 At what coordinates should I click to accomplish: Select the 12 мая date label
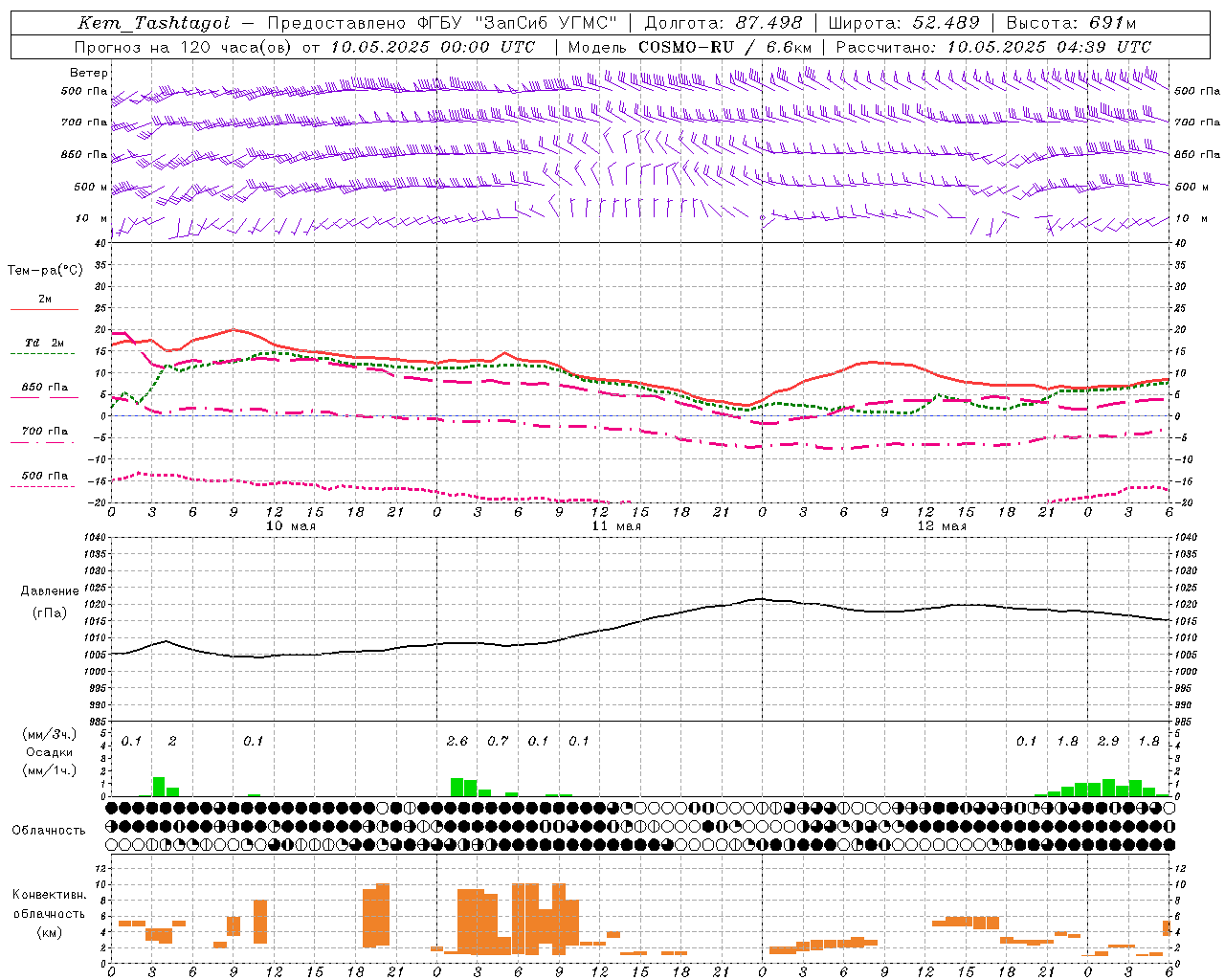[942, 526]
